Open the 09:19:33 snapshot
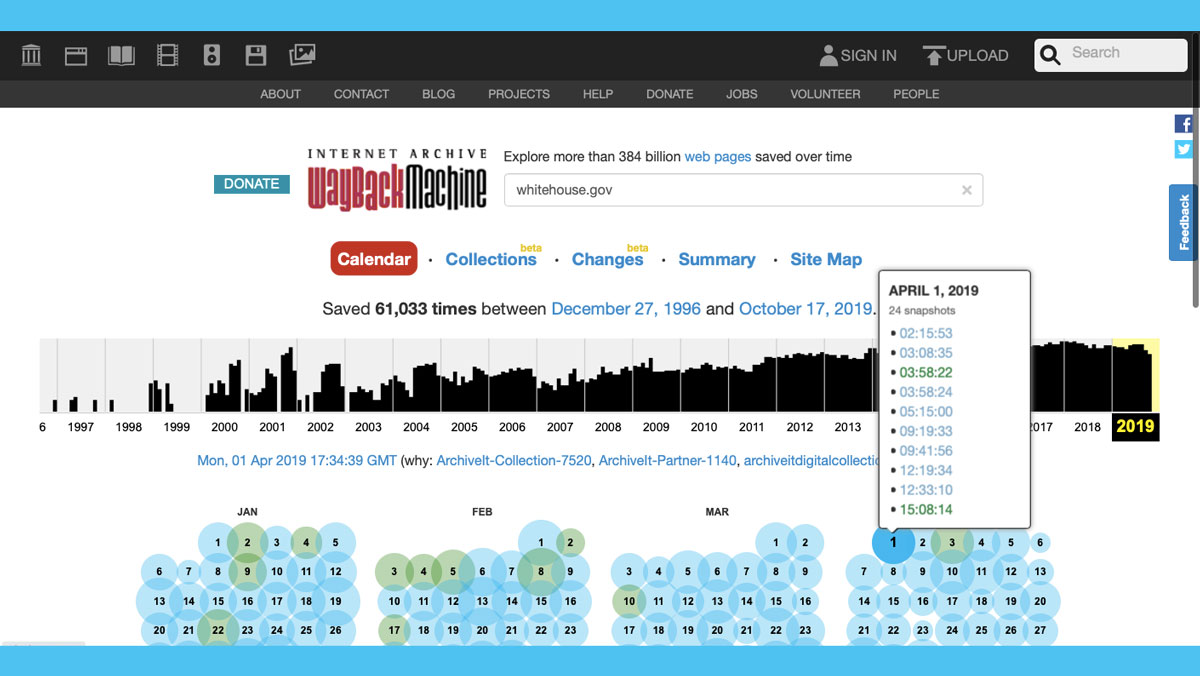Viewport: 1200px width, 676px height. point(926,431)
